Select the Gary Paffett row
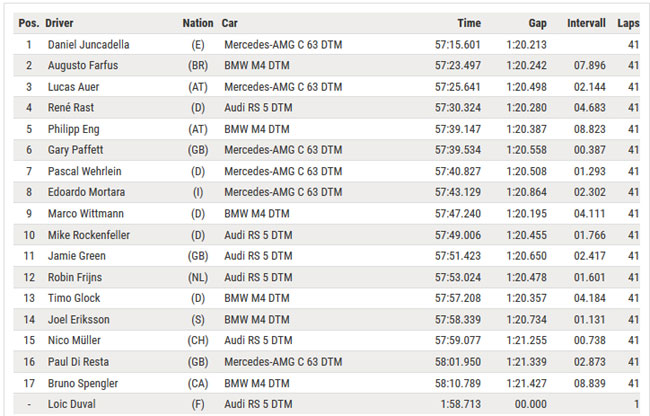This screenshot has height=416, width=650. coord(75,150)
